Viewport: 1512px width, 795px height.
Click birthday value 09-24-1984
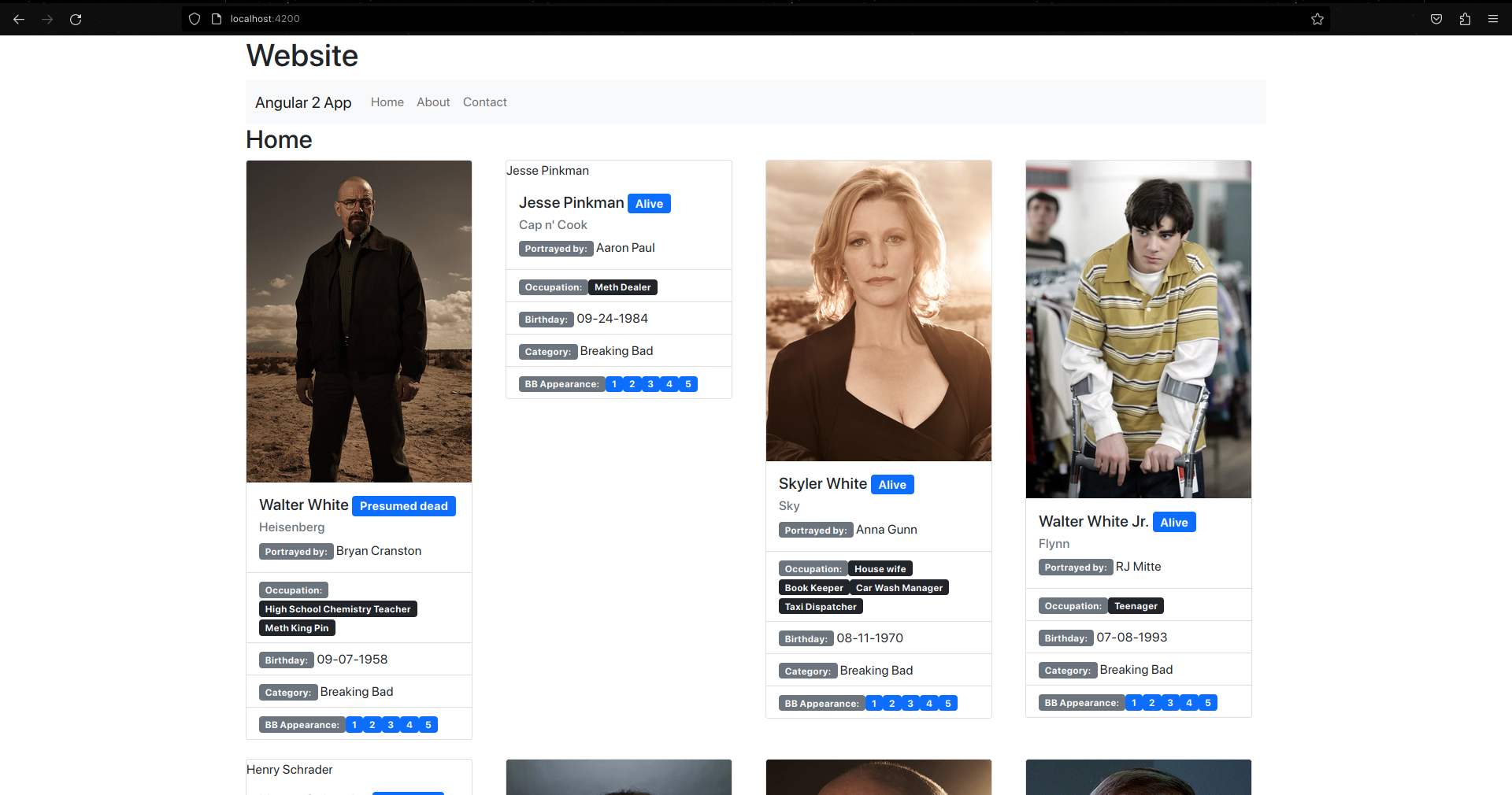pyautogui.click(x=613, y=319)
